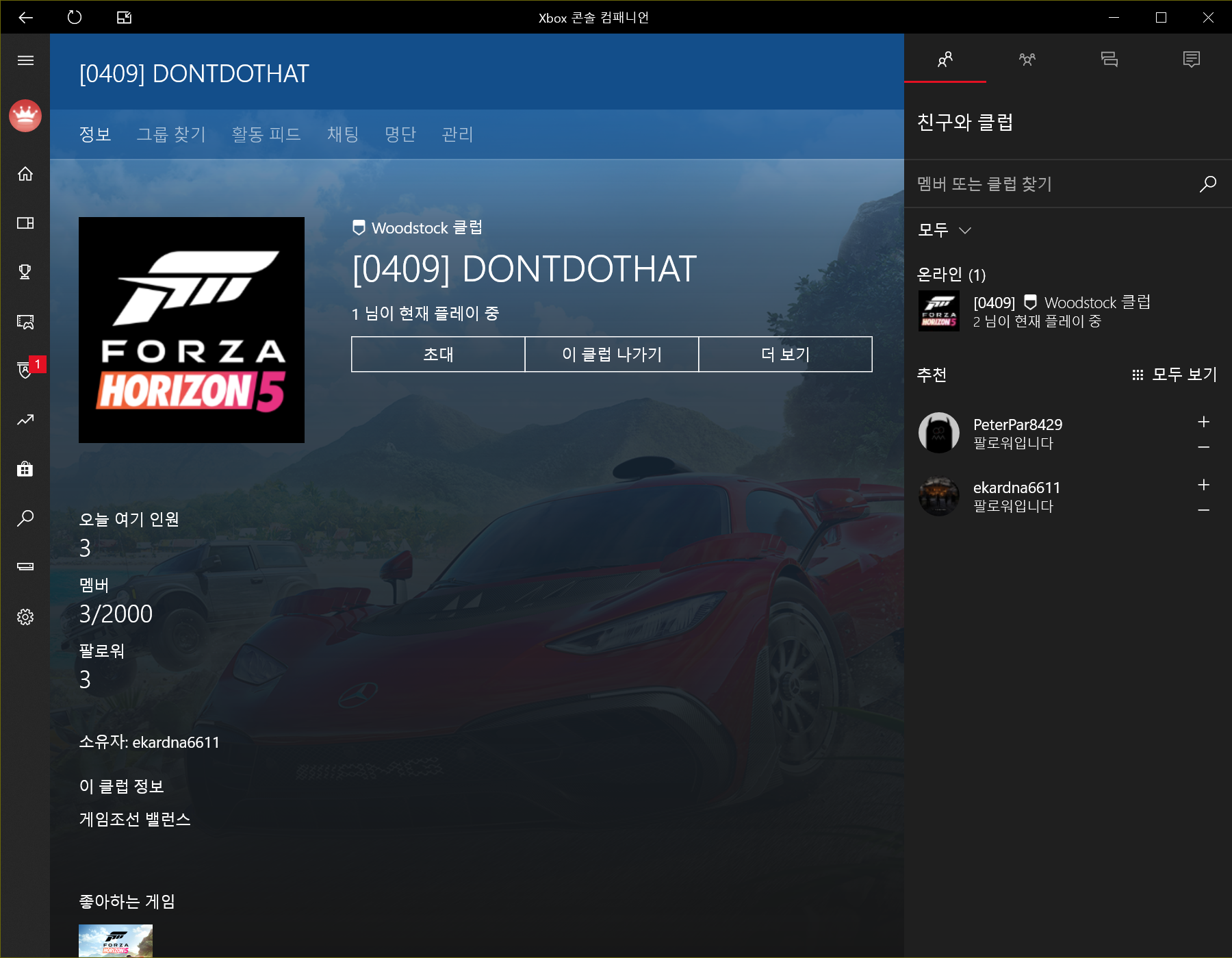Open the Microsoft Store bag icon
The width and height of the screenshot is (1232, 958).
(25, 469)
